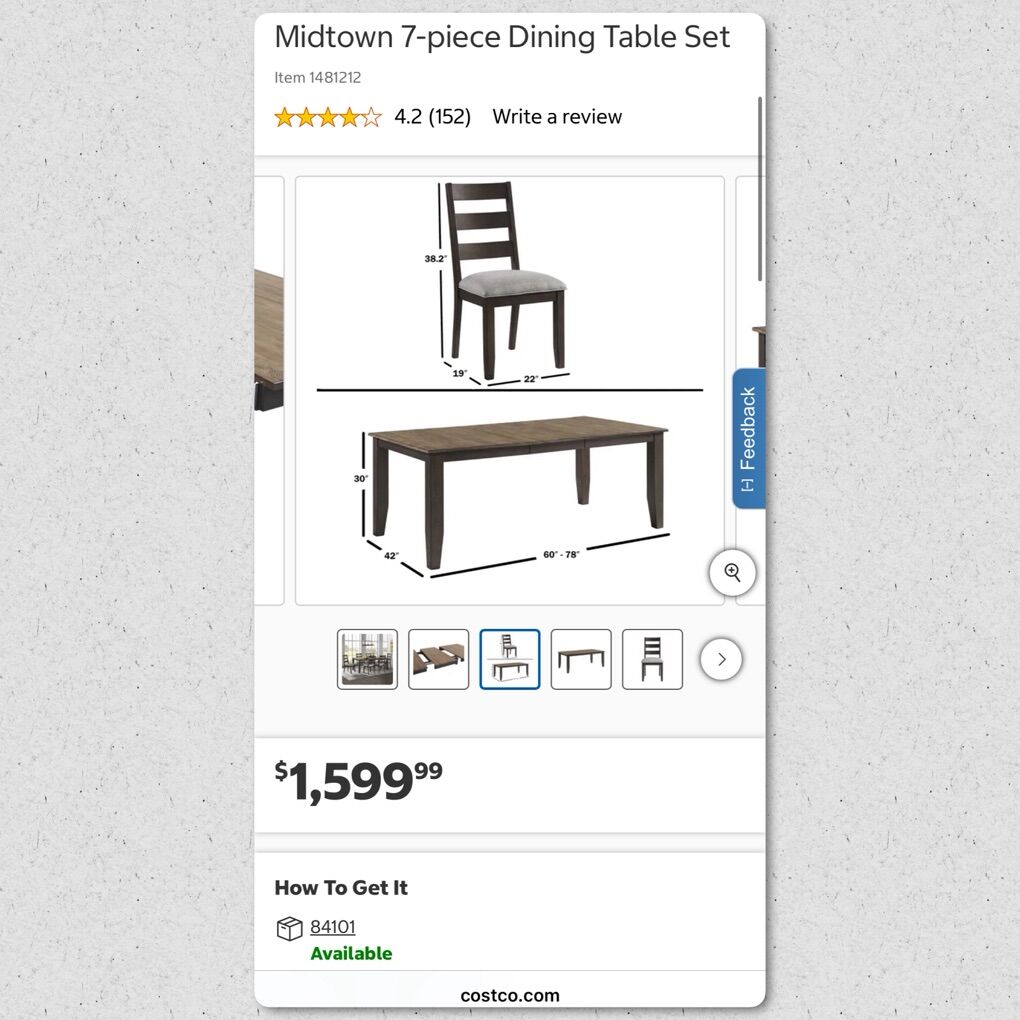Click the shipping box icon beside 84101

coord(289,929)
